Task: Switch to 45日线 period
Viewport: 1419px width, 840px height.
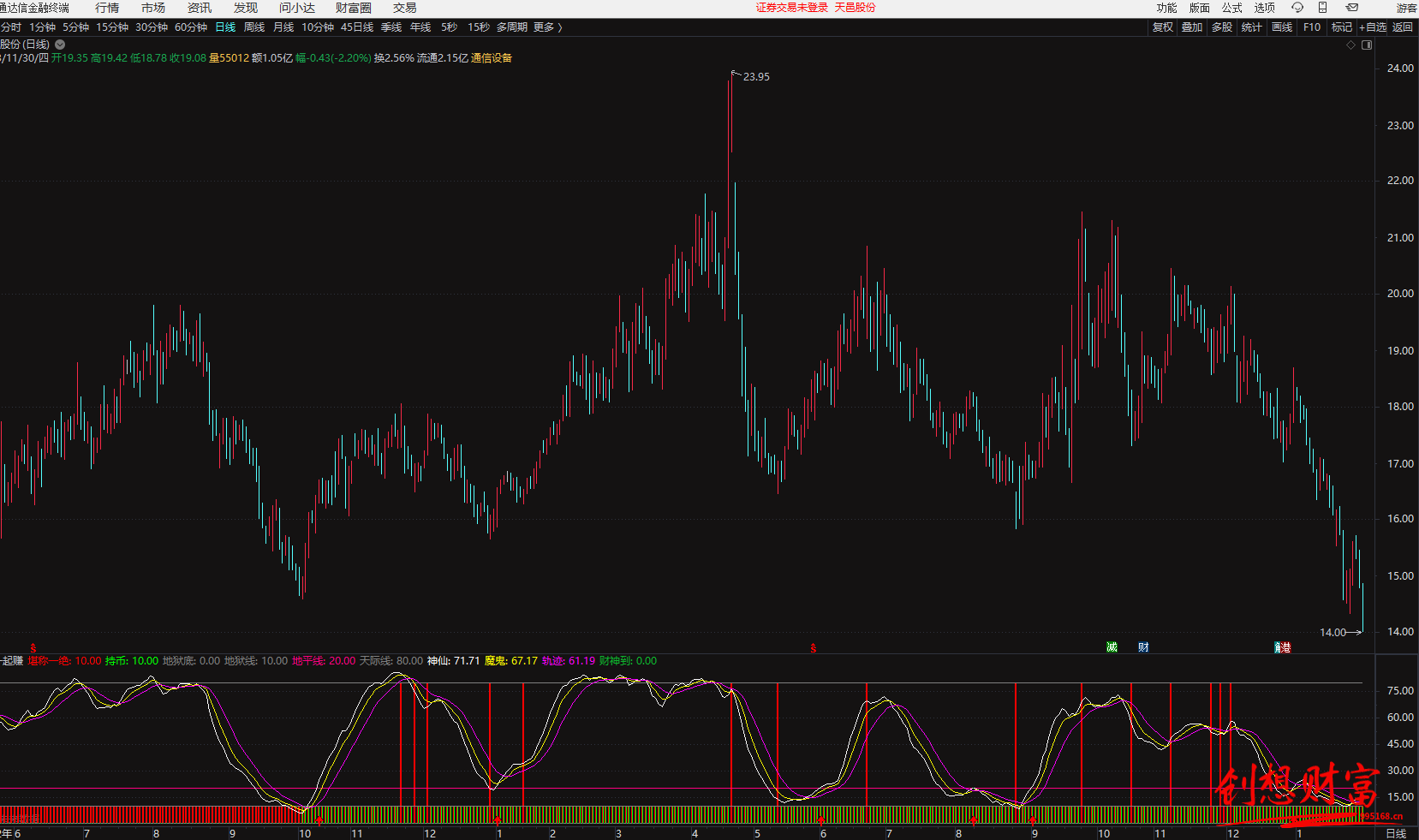Action: [x=357, y=27]
